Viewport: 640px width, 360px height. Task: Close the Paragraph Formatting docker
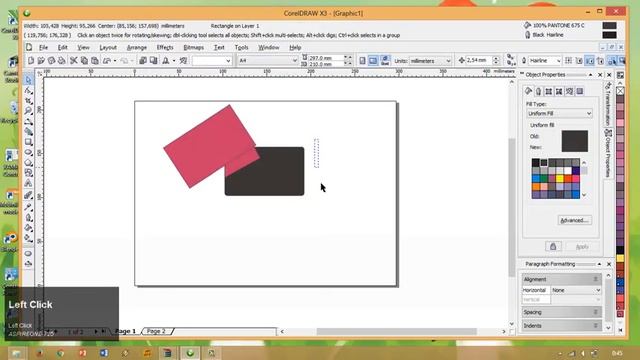click(x=609, y=264)
